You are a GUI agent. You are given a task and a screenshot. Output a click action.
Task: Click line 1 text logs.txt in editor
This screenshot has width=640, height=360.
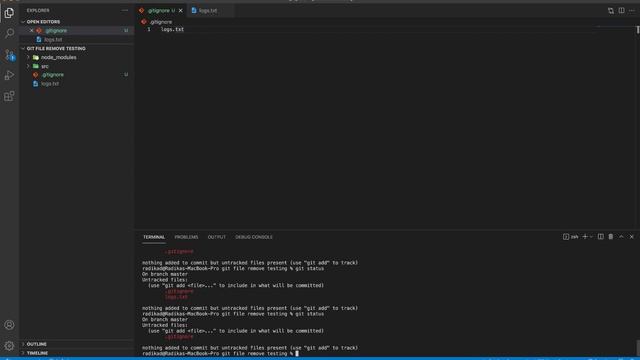coord(172,29)
